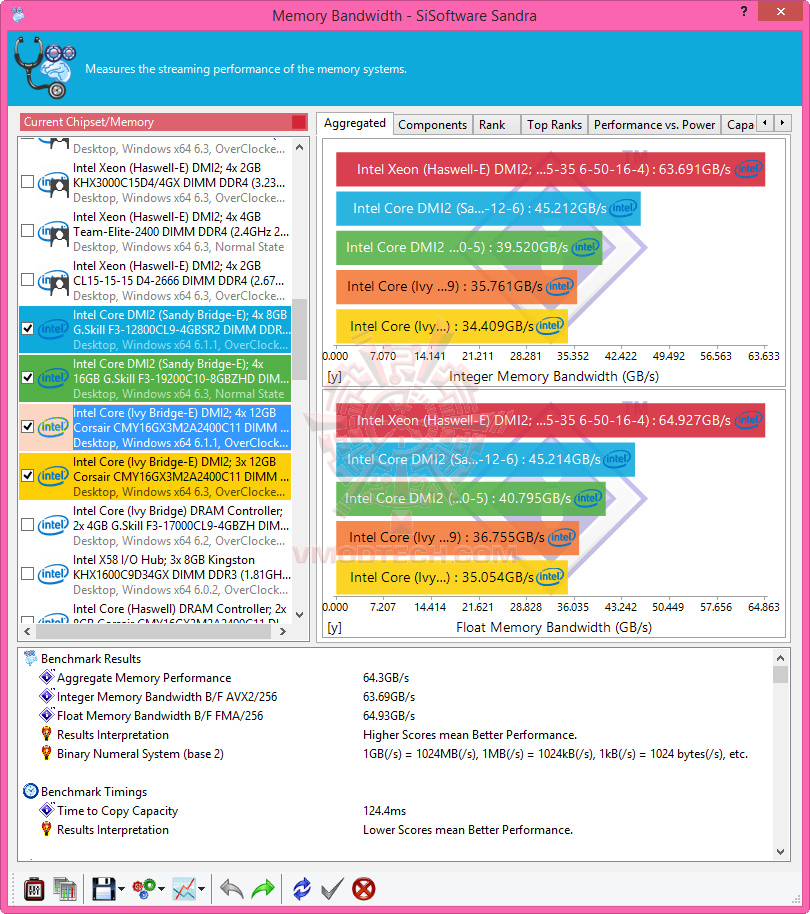Image resolution: width=810 pixels, height=914 pixels.
Task: Click the colored gears options icon
Action: click(x=144, y=889)
